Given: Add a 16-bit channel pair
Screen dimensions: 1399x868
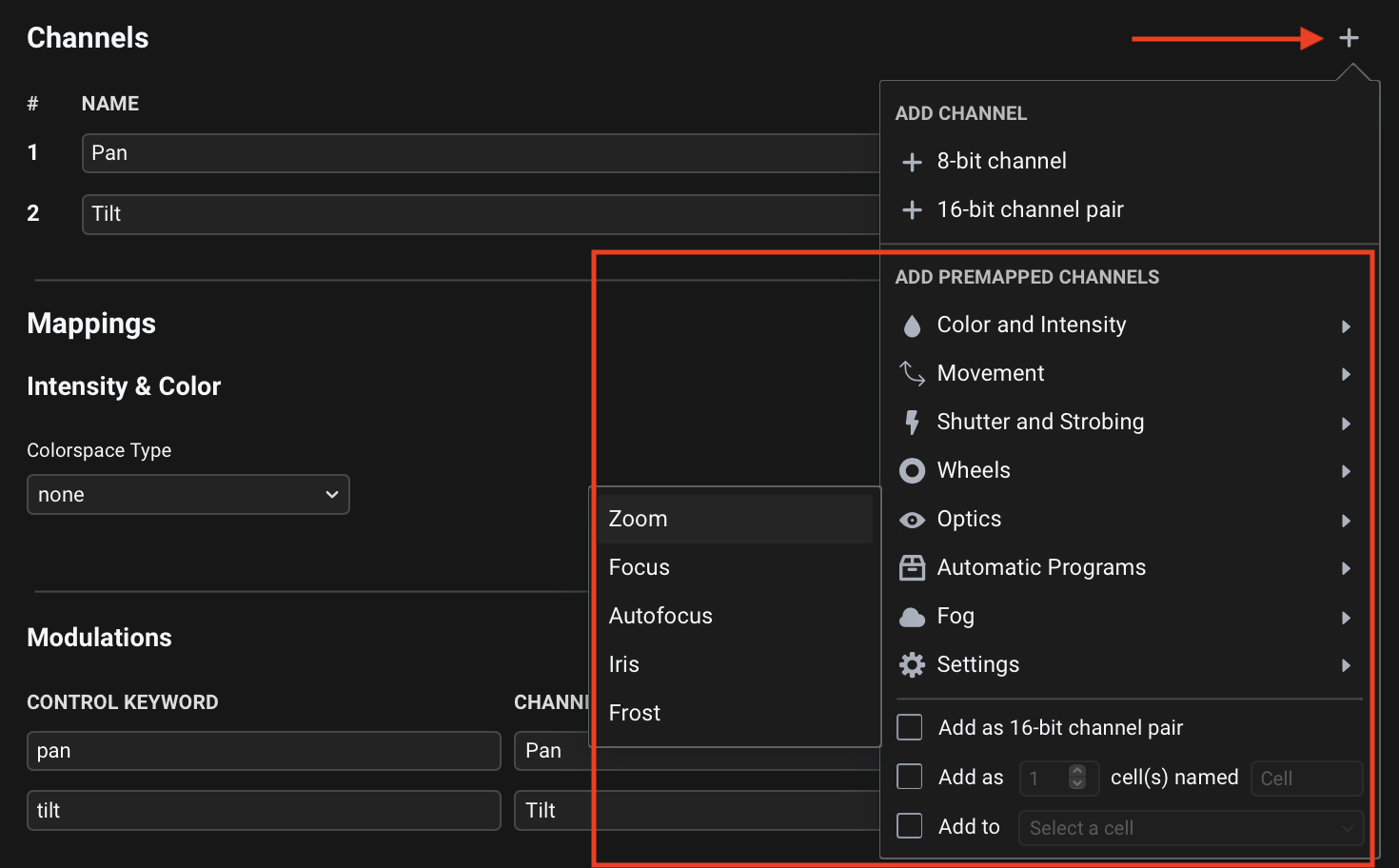Looking at the screenshot, I should [x=1030, y=210].
